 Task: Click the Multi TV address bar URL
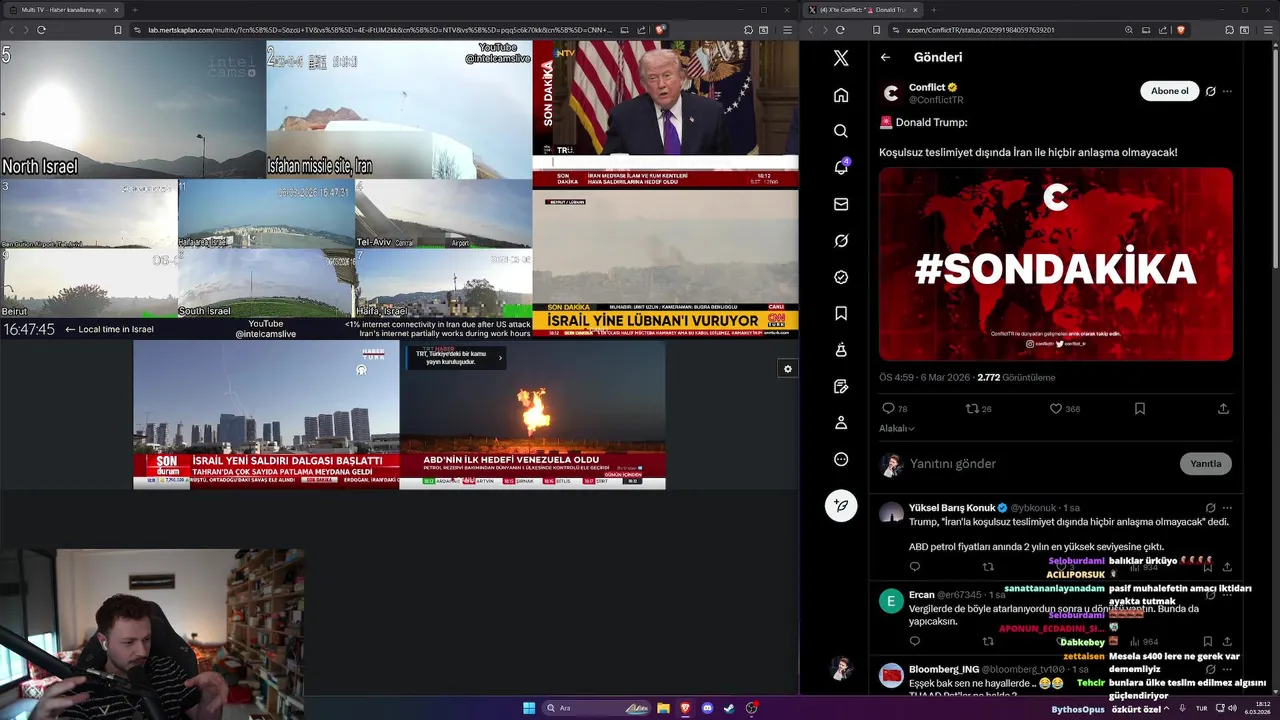380,30
